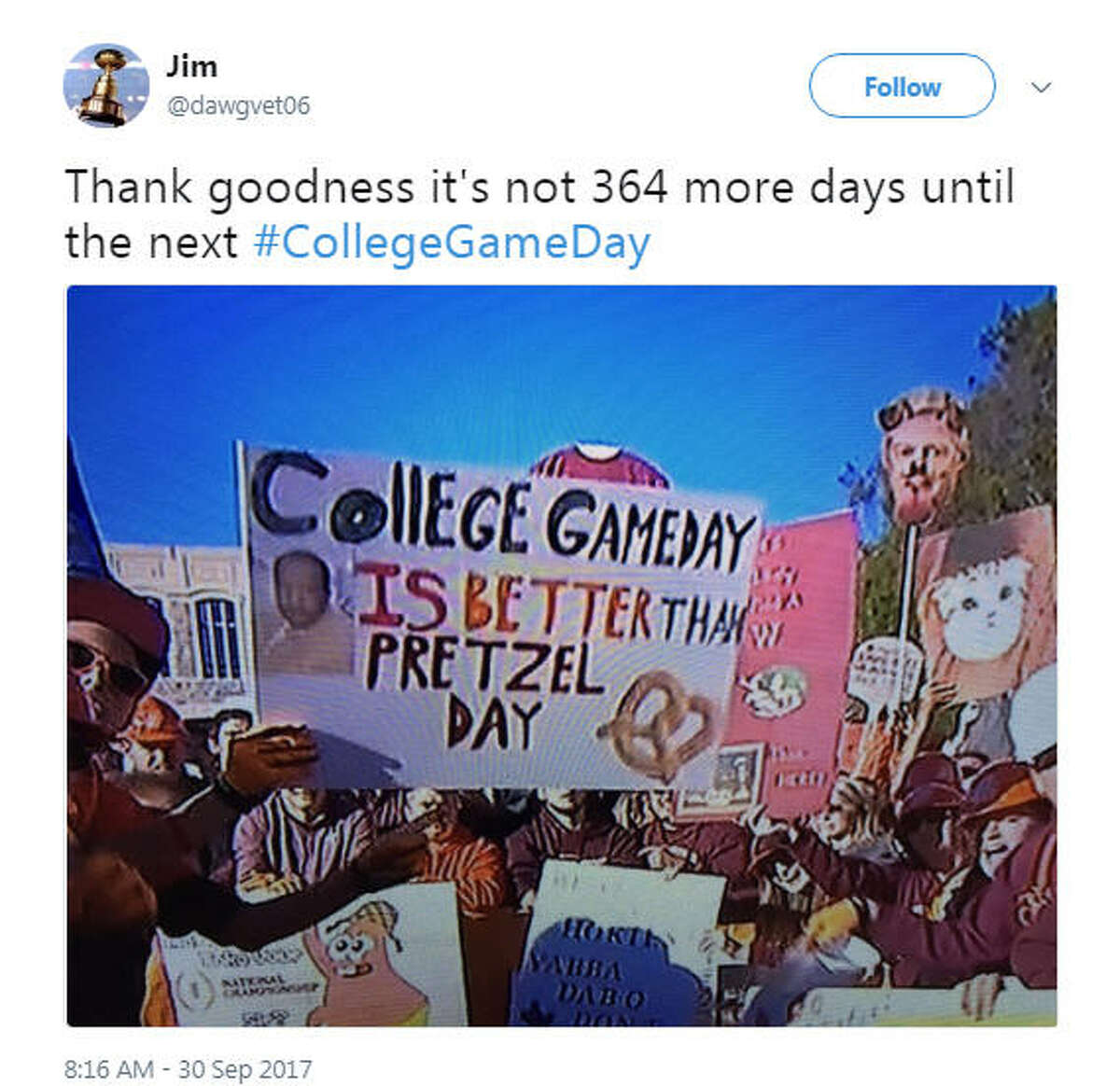The image size is (1120, 1086).
Task: Open the timestamp 8:16 AM - 30 Sep 2017
Action: click(x=189, y=1068)
